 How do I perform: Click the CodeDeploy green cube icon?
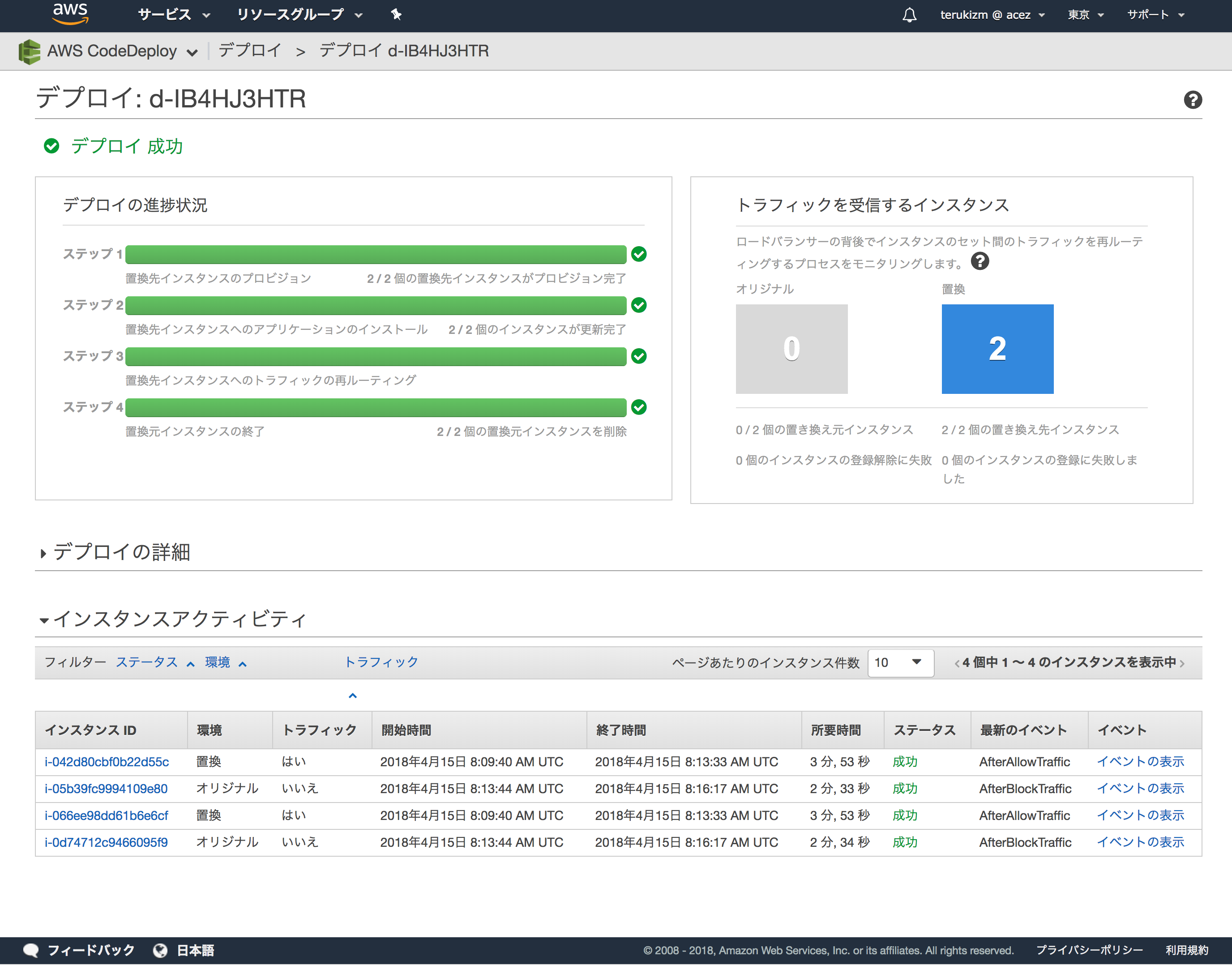[x=30, y=51]
